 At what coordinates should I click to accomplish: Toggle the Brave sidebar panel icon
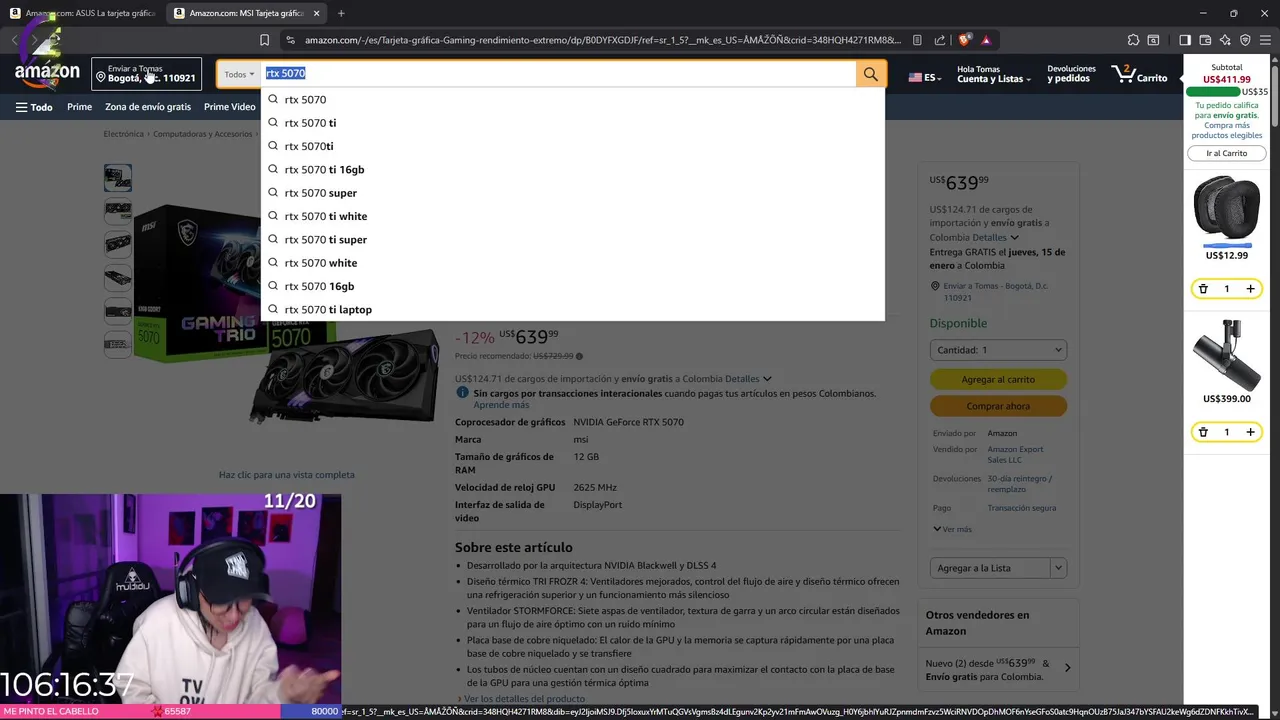(1185, 40)
